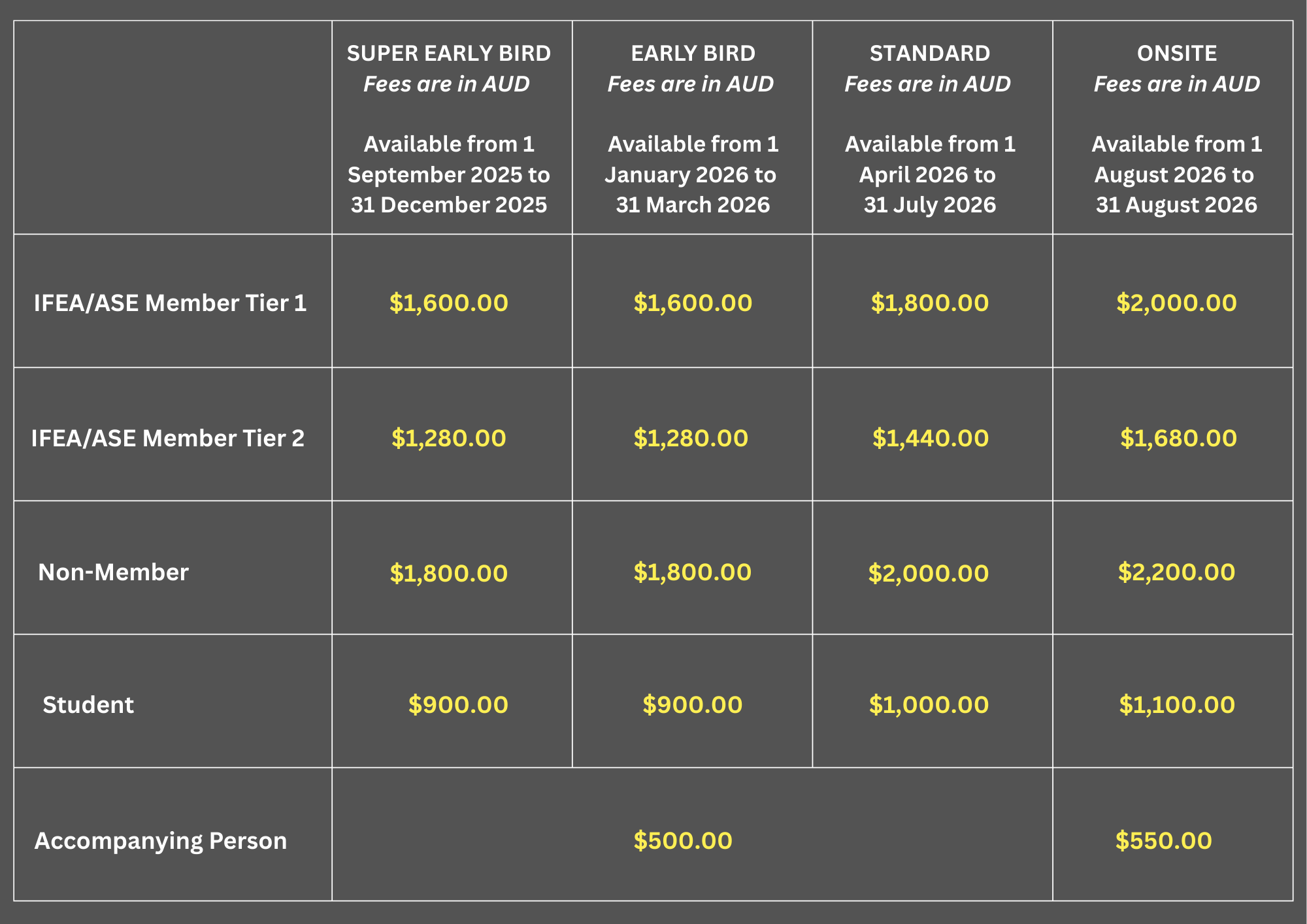Click the SUPER EARLY BIRD column header
This screenshot has width=1307, height=924.
coord(449,54)
